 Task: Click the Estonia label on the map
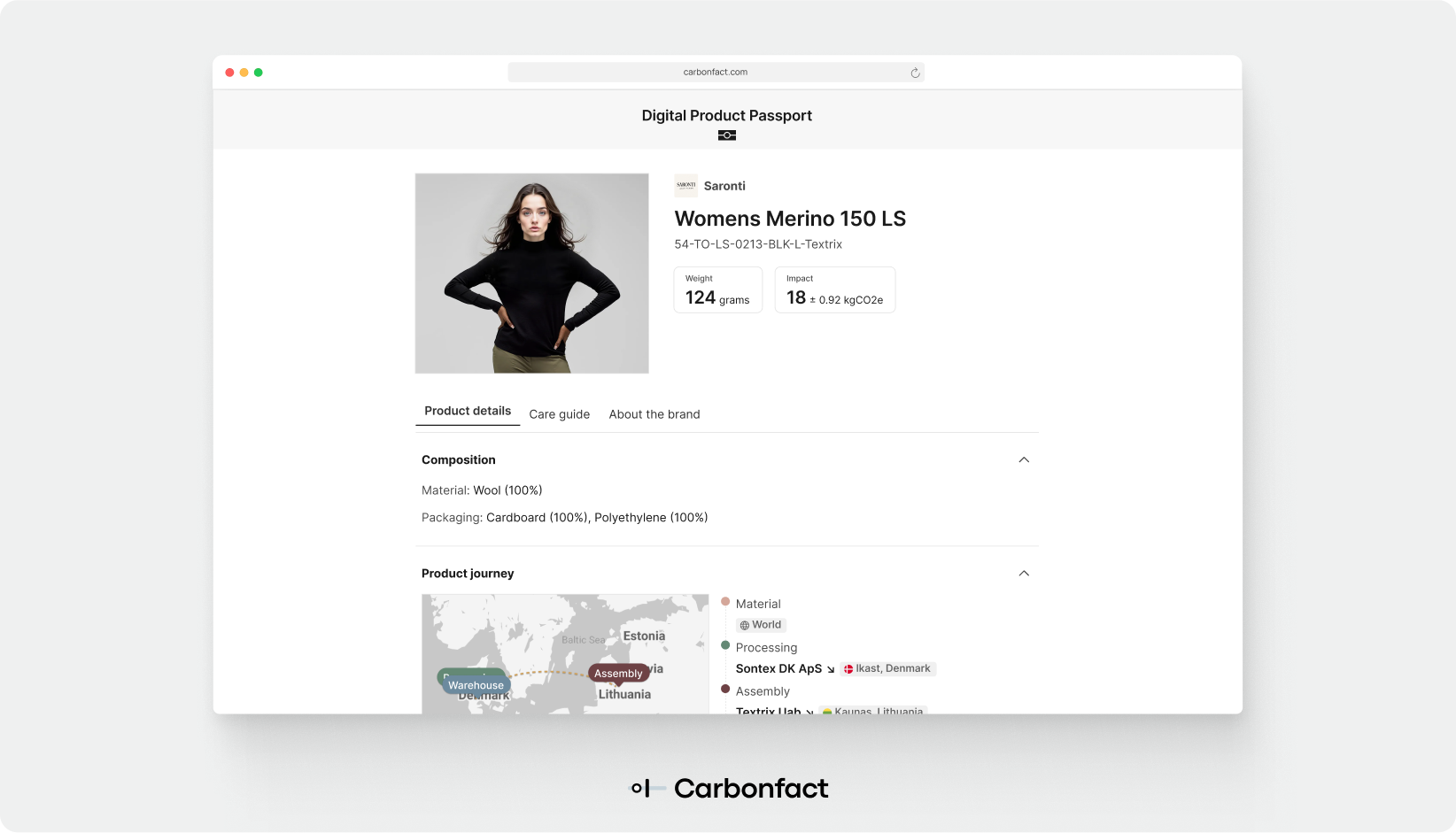[644, 636]
